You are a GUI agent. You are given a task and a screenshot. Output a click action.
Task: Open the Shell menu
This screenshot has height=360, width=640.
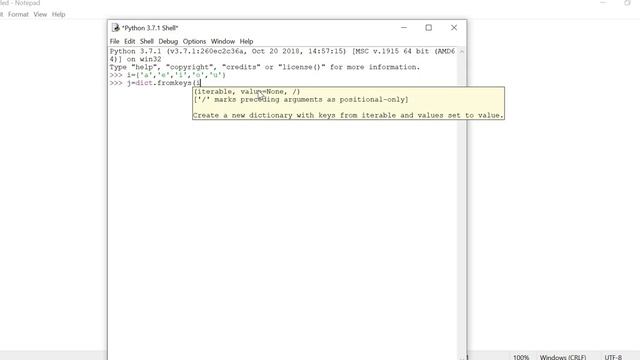coord(147,41)
